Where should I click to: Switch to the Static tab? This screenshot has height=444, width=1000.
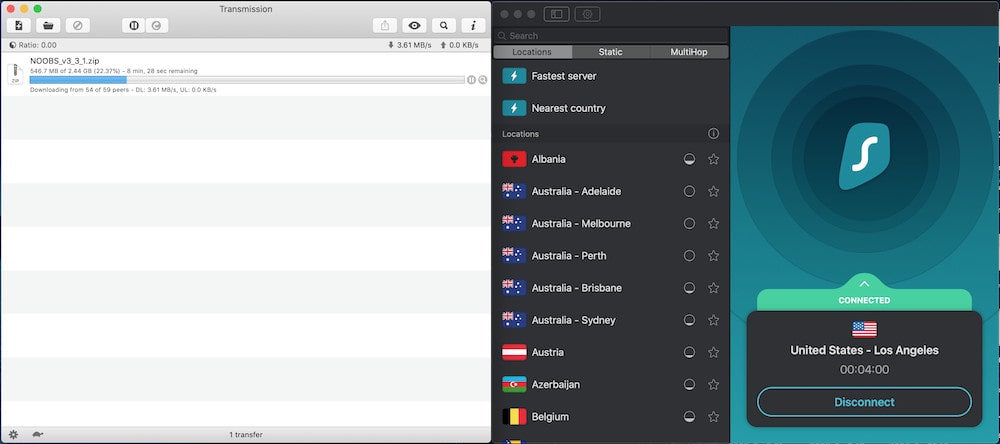(610, 52)
